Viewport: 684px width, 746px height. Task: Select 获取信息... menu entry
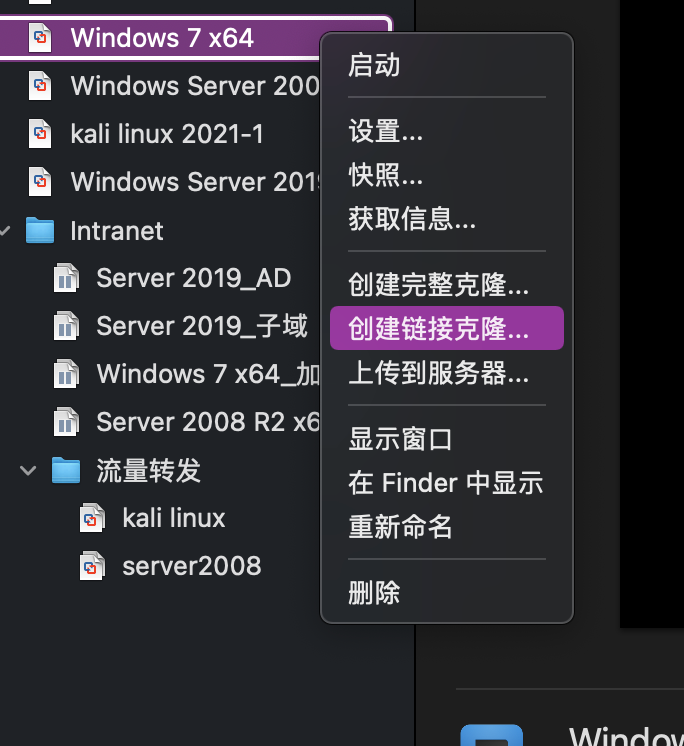pyautogui.click(x=447, y=219)
